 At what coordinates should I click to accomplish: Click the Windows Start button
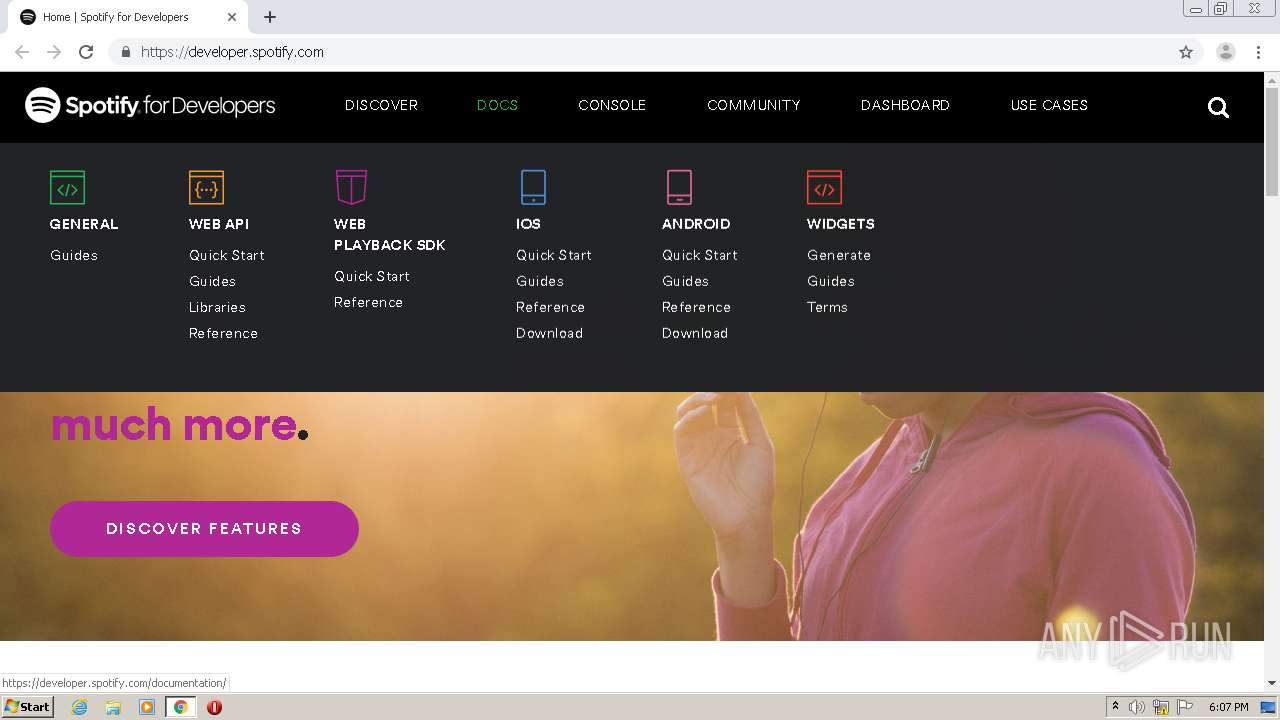coord(27,707)
